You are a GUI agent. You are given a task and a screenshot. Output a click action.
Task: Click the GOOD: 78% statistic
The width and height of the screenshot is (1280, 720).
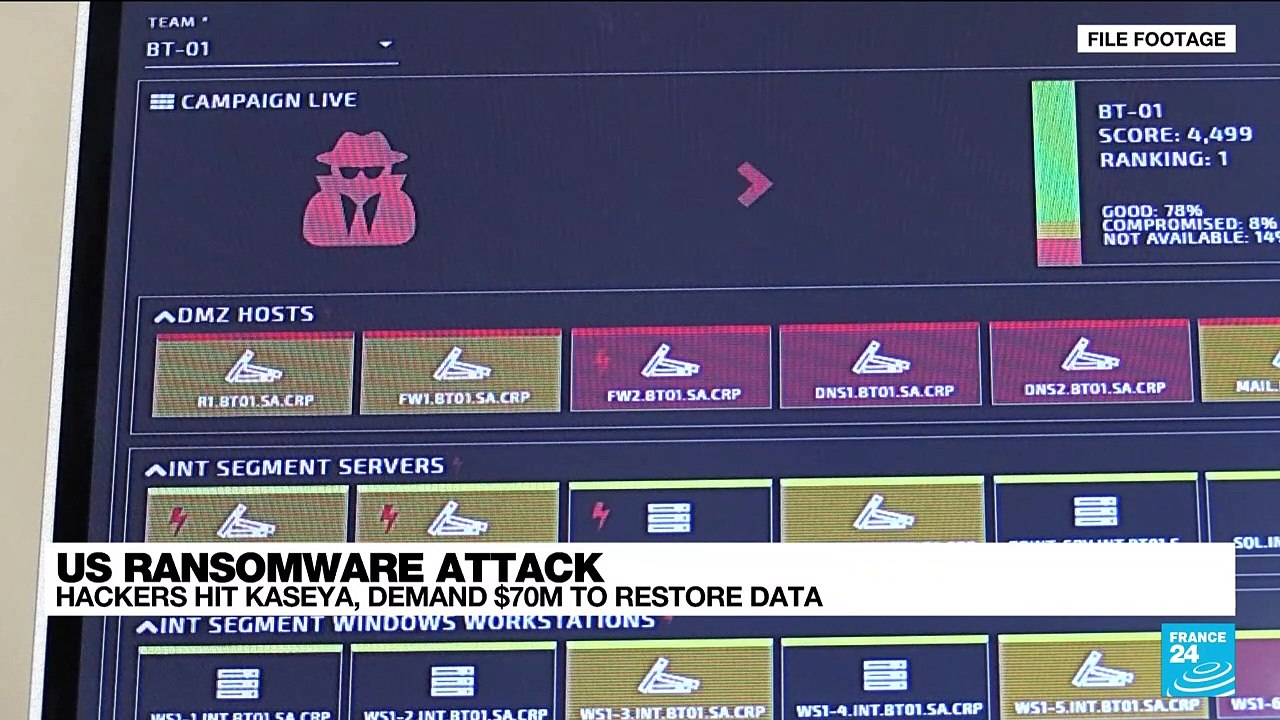tap(1152, 212)
